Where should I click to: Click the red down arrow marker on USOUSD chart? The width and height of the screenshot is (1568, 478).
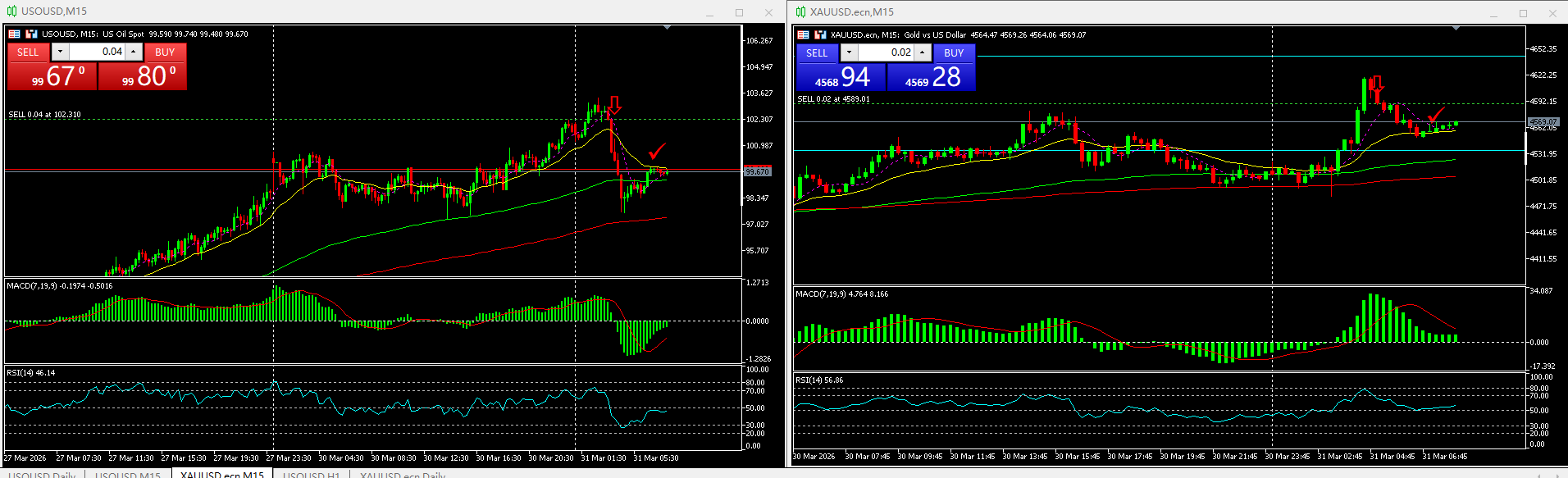pyautogui.click(x=614, y=105)
